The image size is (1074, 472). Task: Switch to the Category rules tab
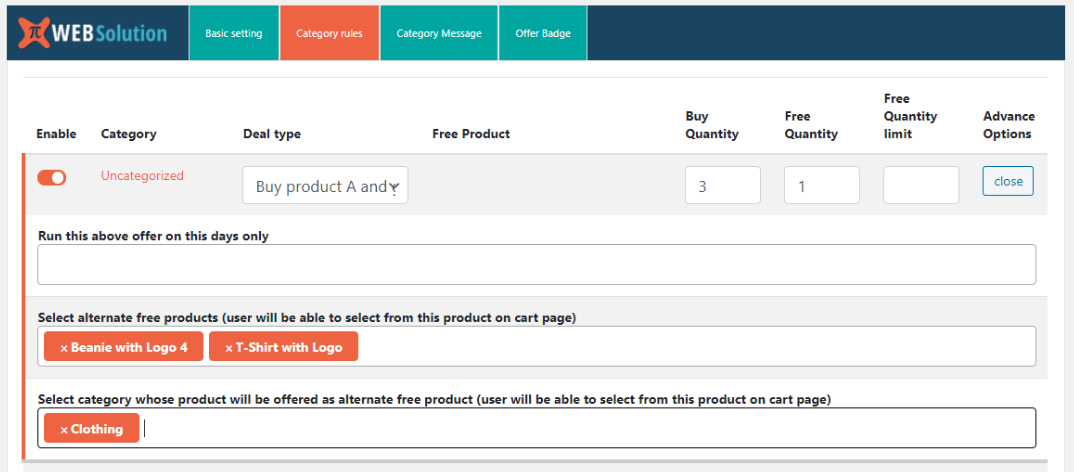point(329,33)
